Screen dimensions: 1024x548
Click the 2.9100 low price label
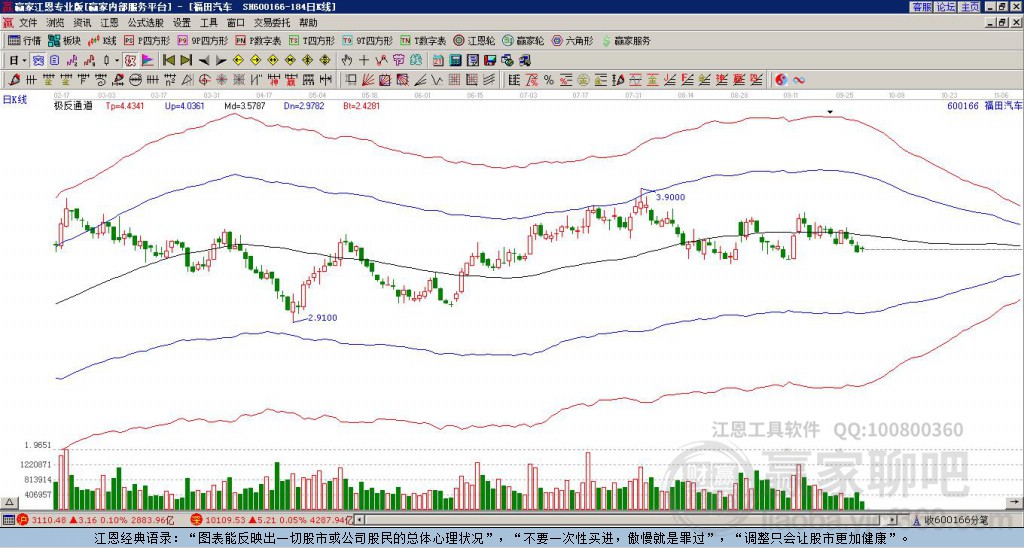[x=322, y=317]
